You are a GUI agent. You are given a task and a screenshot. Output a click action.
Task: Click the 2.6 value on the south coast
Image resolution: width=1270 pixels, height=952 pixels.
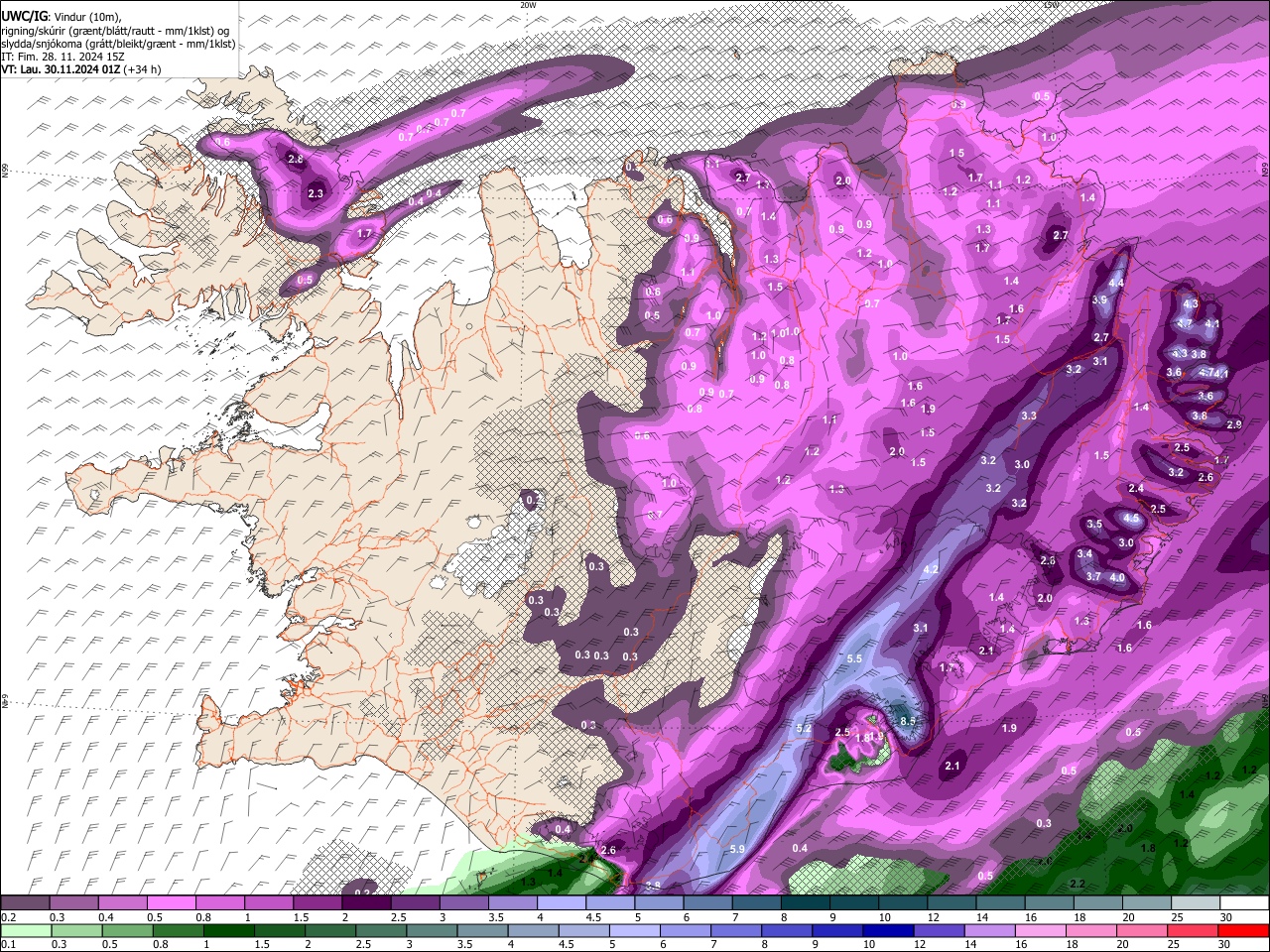(x=609, y=850)
